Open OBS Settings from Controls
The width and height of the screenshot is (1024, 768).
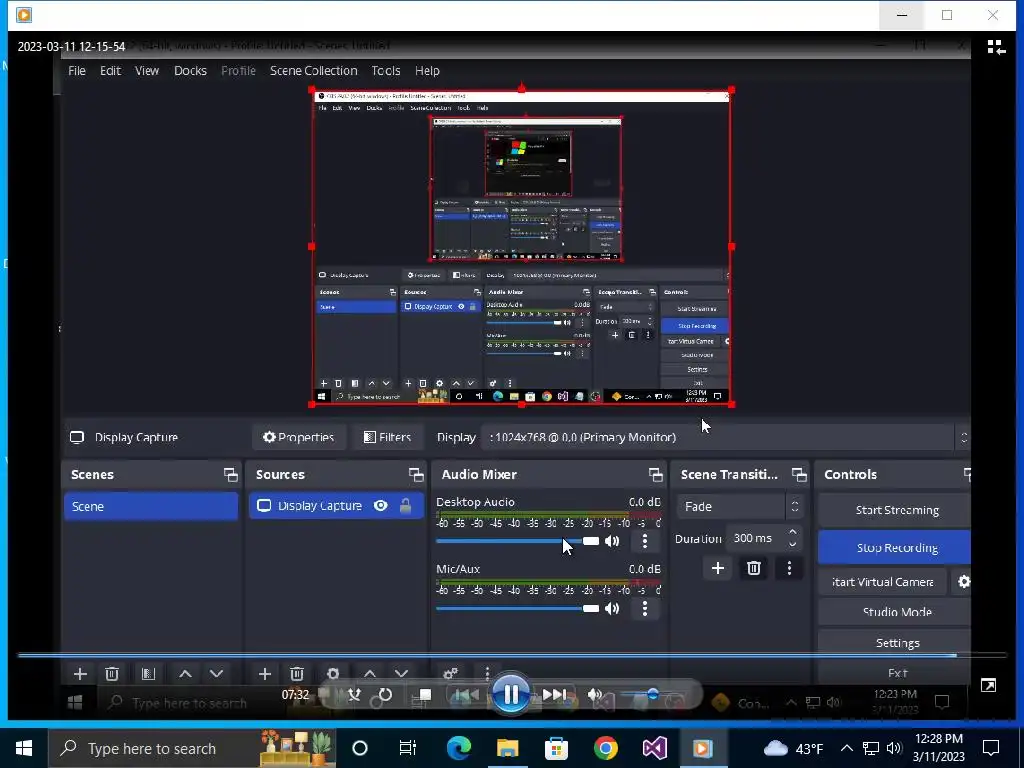[x=894, y=643]
